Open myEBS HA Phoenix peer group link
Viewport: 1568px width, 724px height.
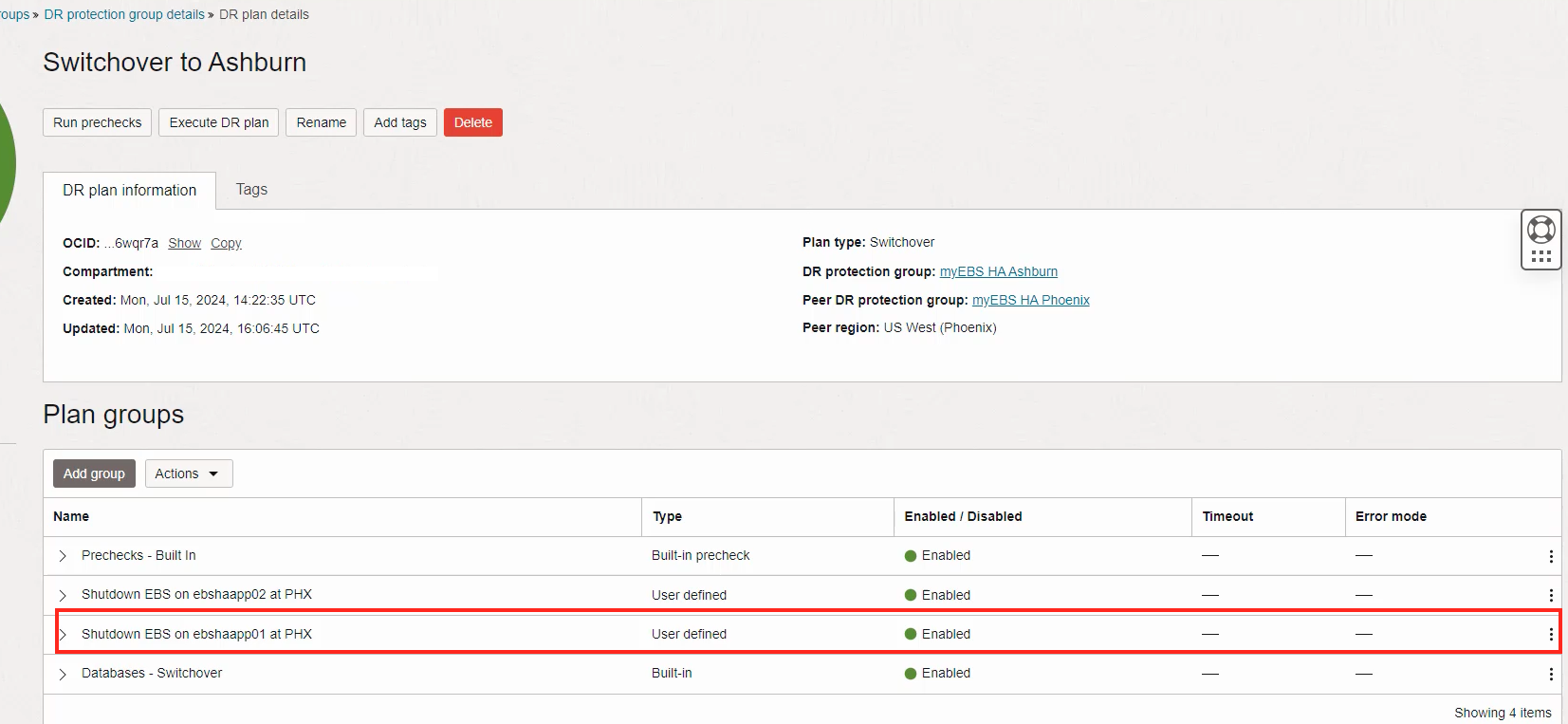(x=1031, y=300)
